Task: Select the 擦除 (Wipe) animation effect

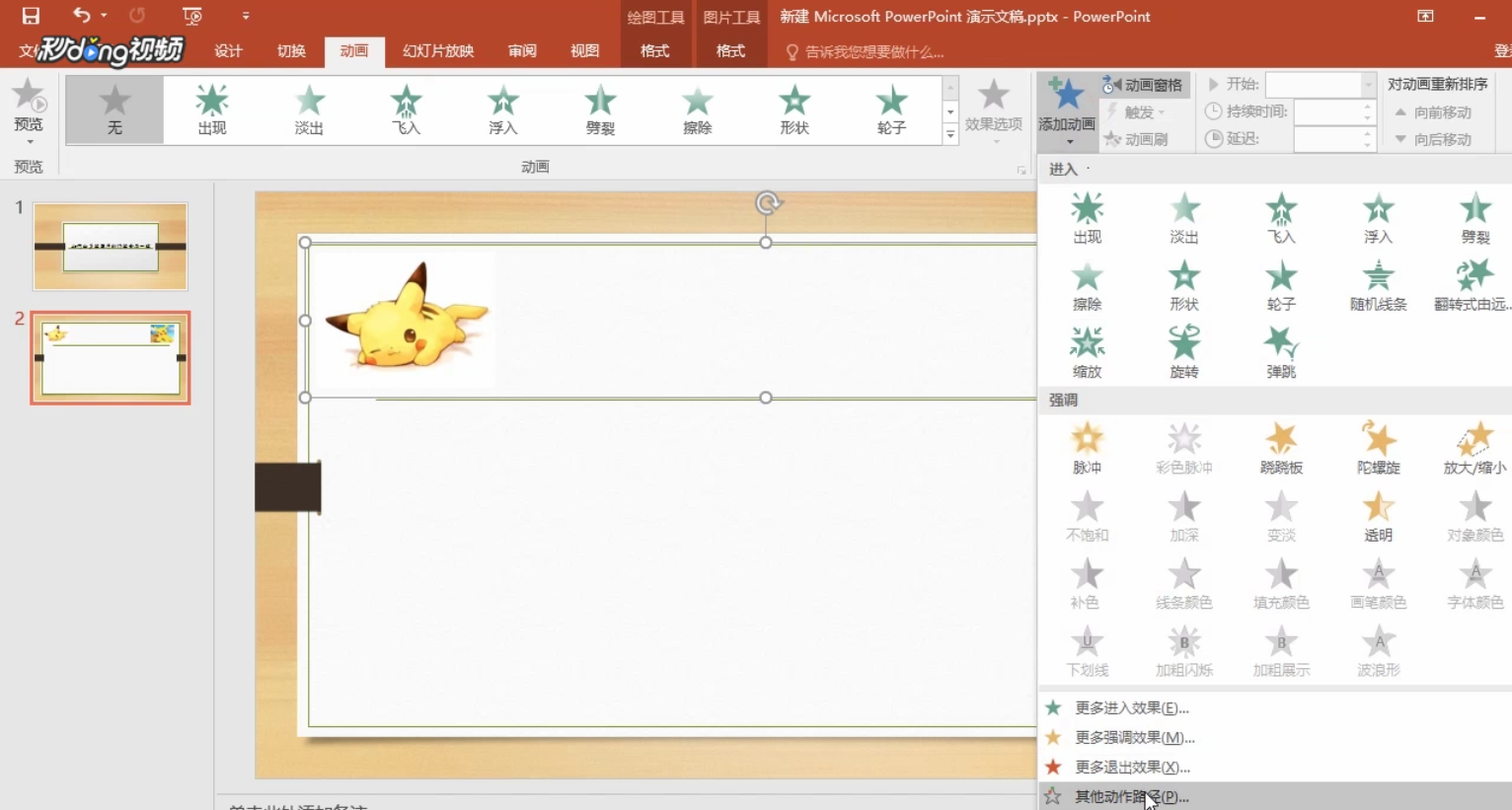Action: point(697,109)
